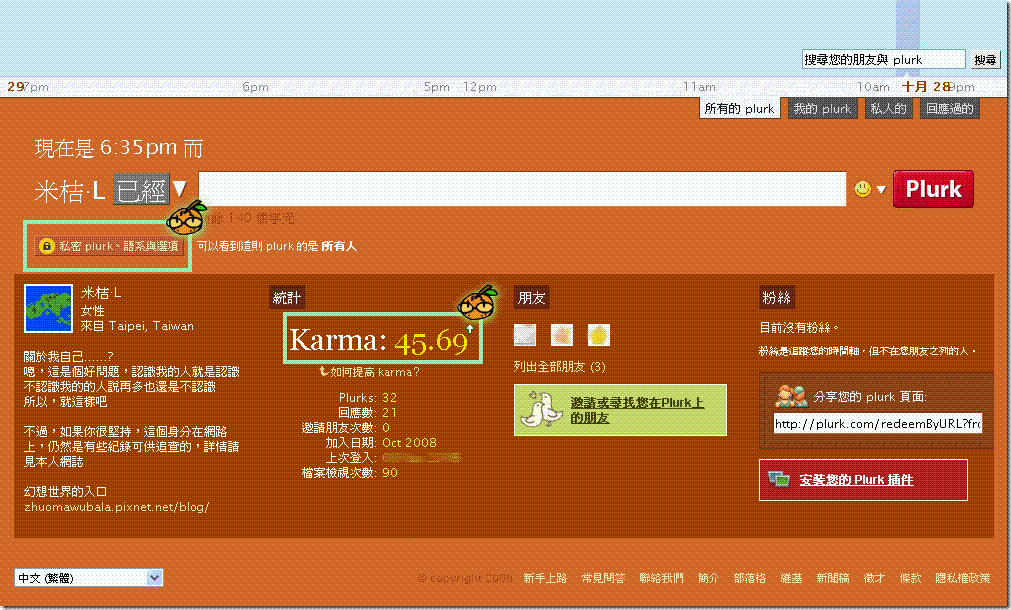Click the search friends and plurk field

883,59
